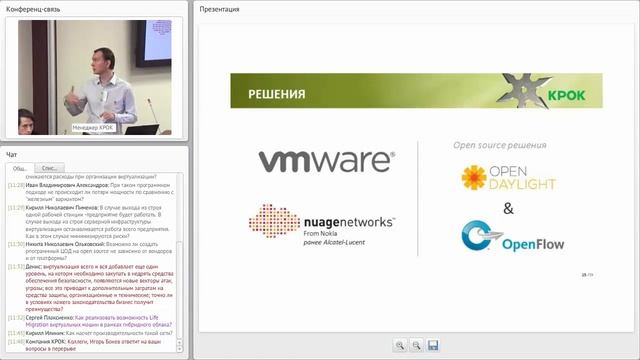640x360 pixels.
Task: Click the OpenDaylight logo on slide
Action: (x=508, y=178)
